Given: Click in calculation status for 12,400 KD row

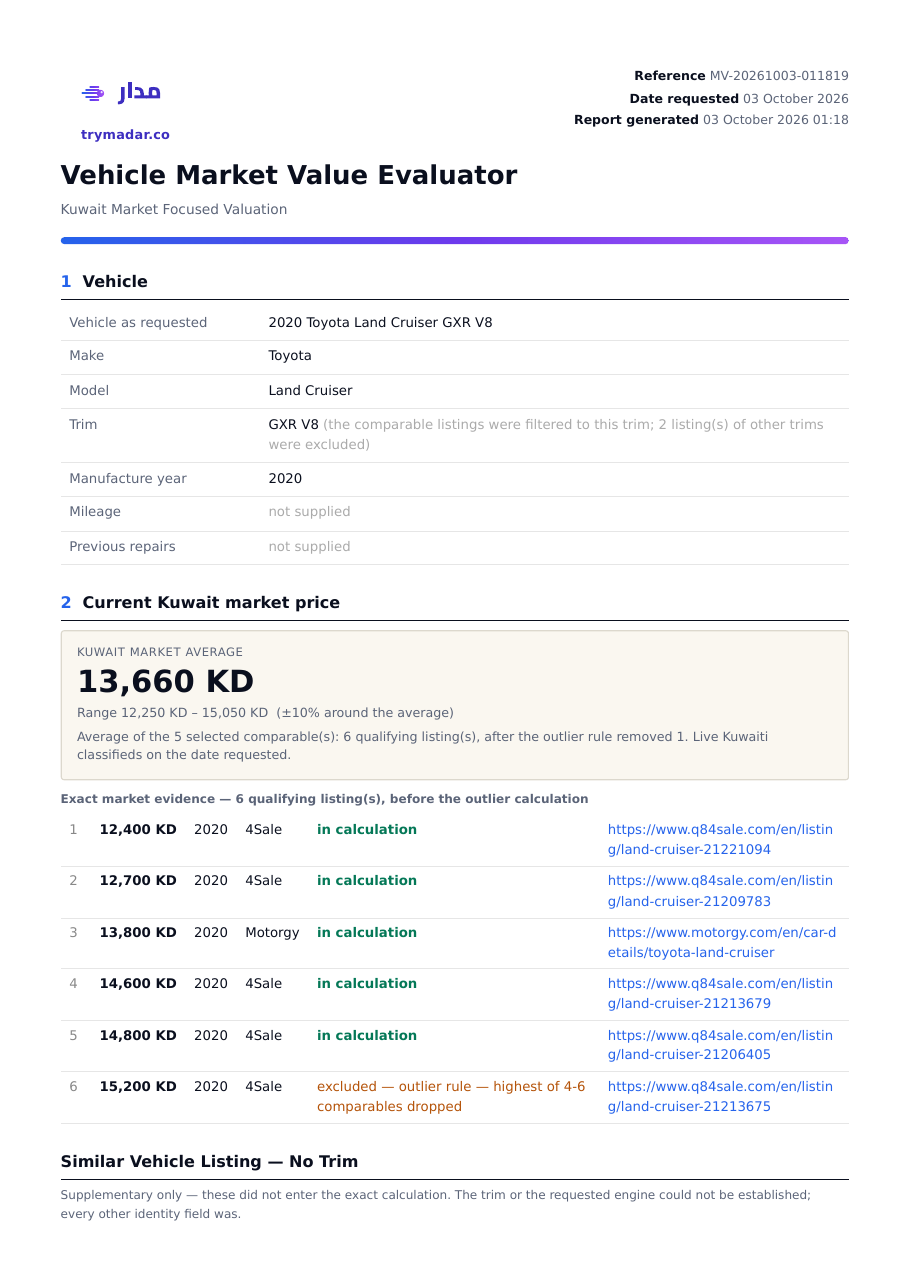Looking at the screenshot, I should [367, 830].
